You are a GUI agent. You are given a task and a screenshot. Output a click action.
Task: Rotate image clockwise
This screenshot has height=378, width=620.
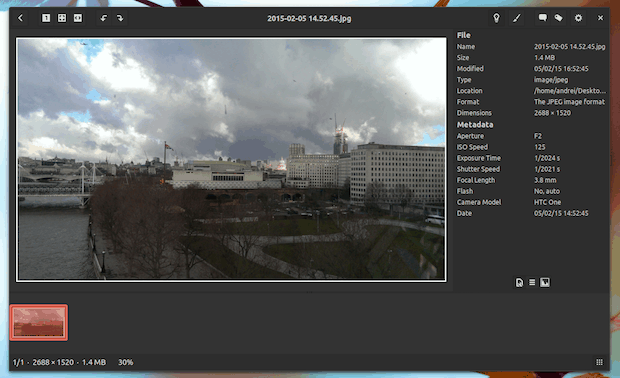120,18
